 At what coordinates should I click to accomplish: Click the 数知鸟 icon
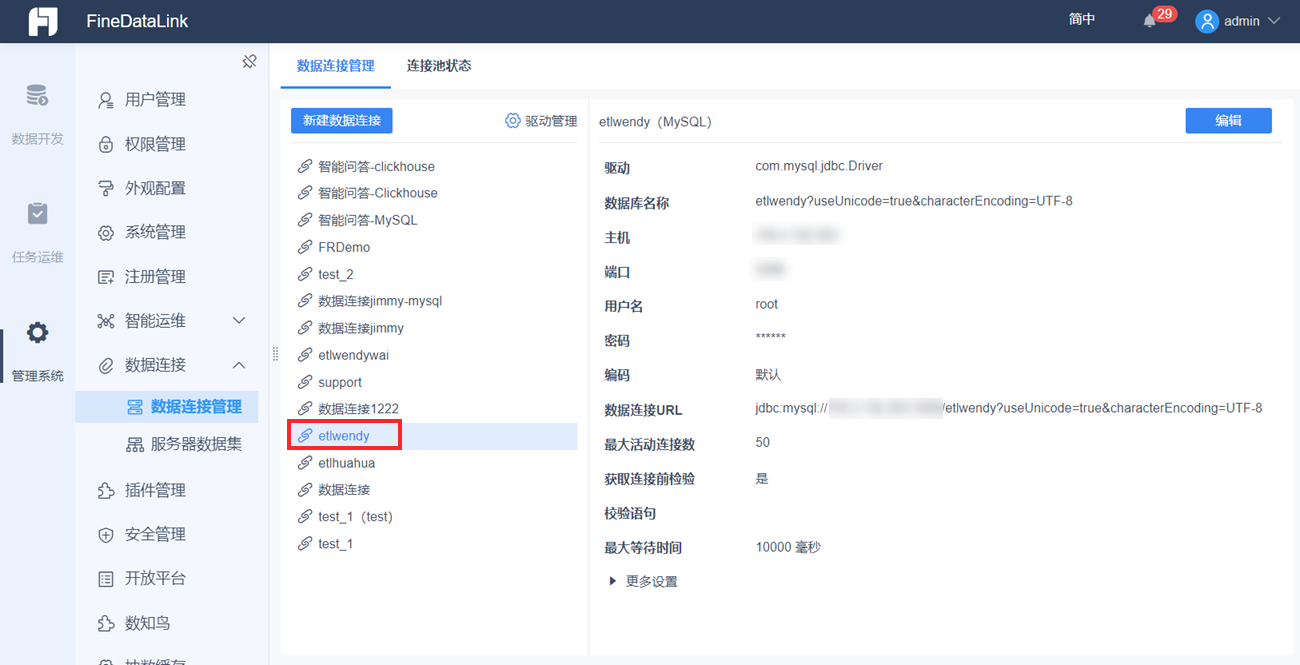[x=105, y=623]
